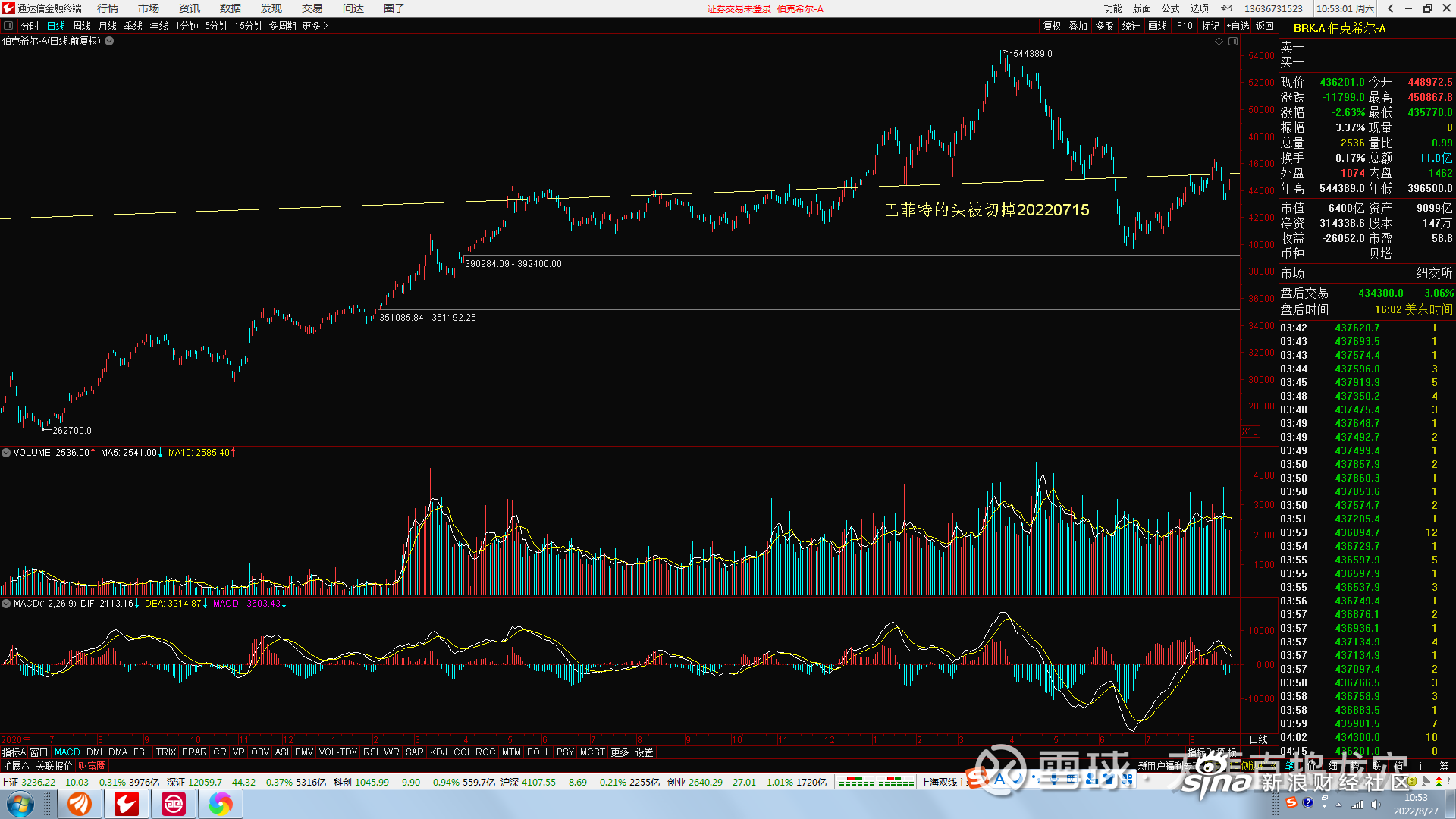Viewport: 1456px width, 819px height.
Task: Open F10 company info
Action: (1185, 26)
